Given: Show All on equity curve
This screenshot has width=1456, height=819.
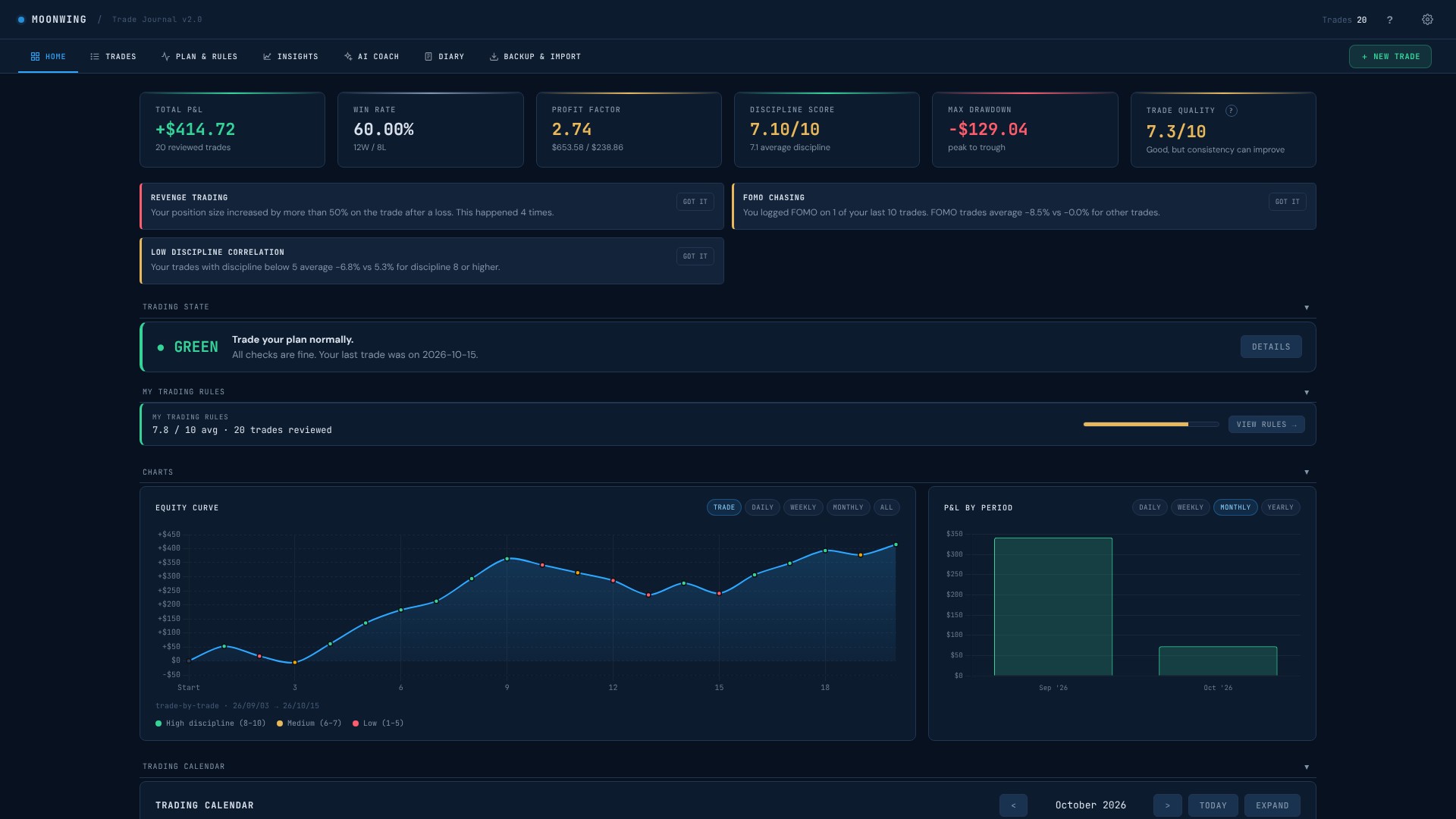Looking at the screenshot, I should [886, 507].
